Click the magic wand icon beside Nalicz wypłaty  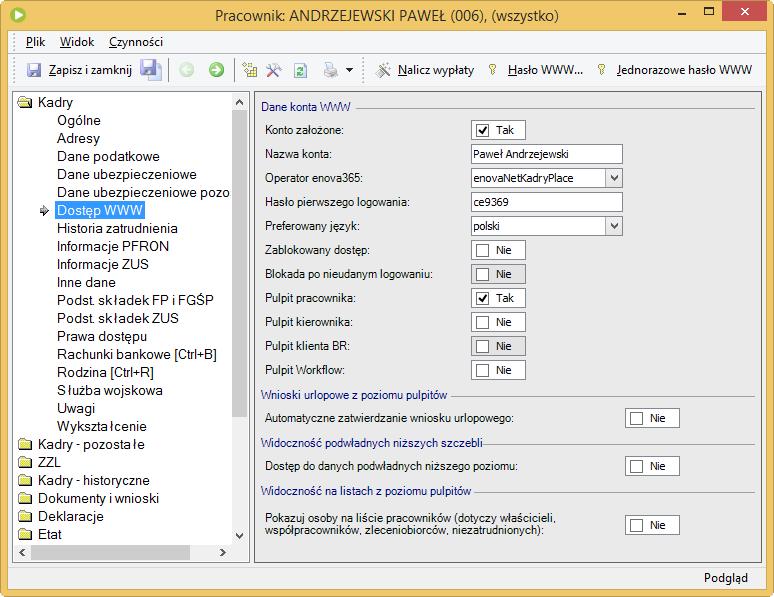coord(383,70)
